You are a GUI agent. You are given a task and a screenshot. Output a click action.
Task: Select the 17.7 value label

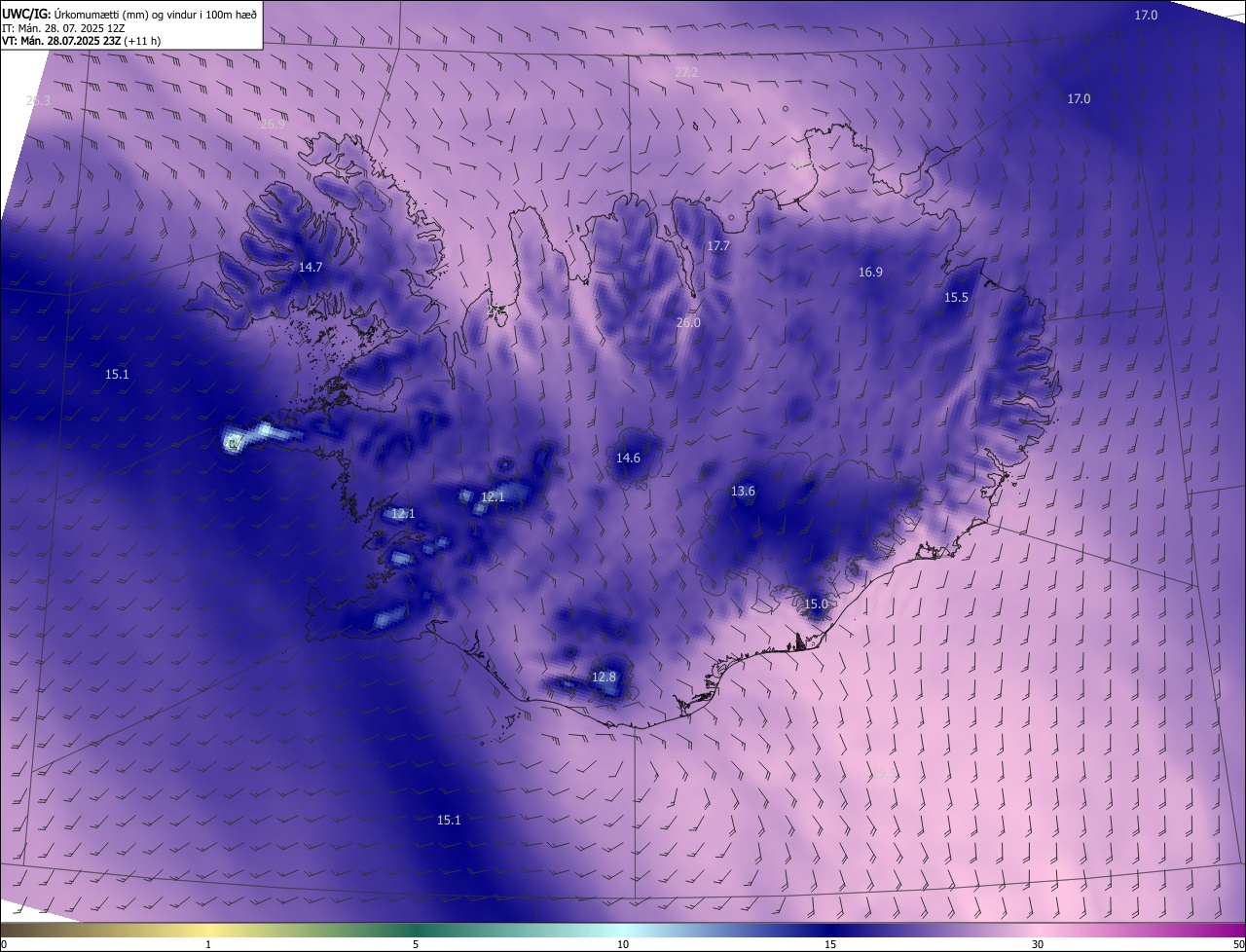tap(718, 246)
